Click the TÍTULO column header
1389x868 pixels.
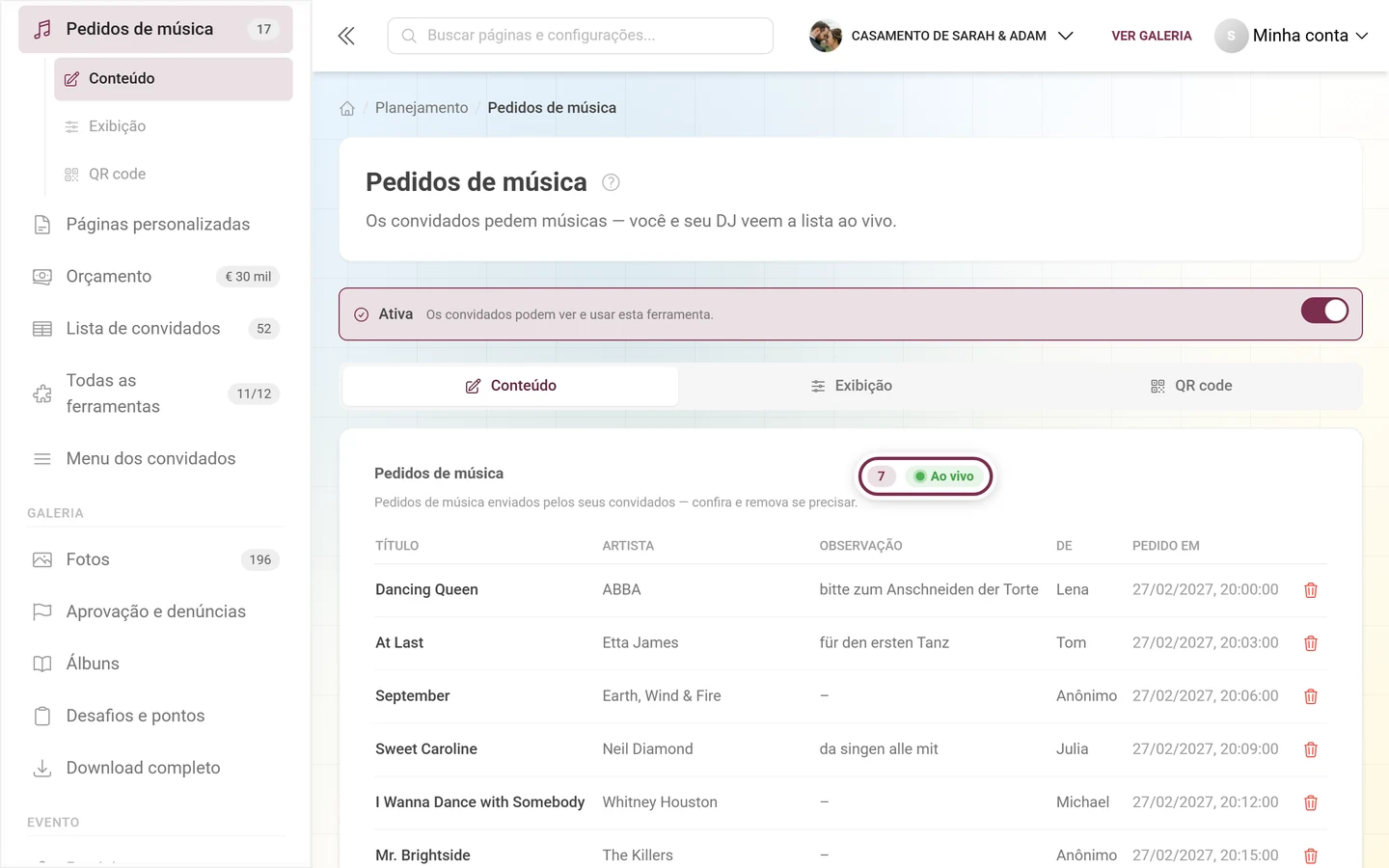click(397, 546)
